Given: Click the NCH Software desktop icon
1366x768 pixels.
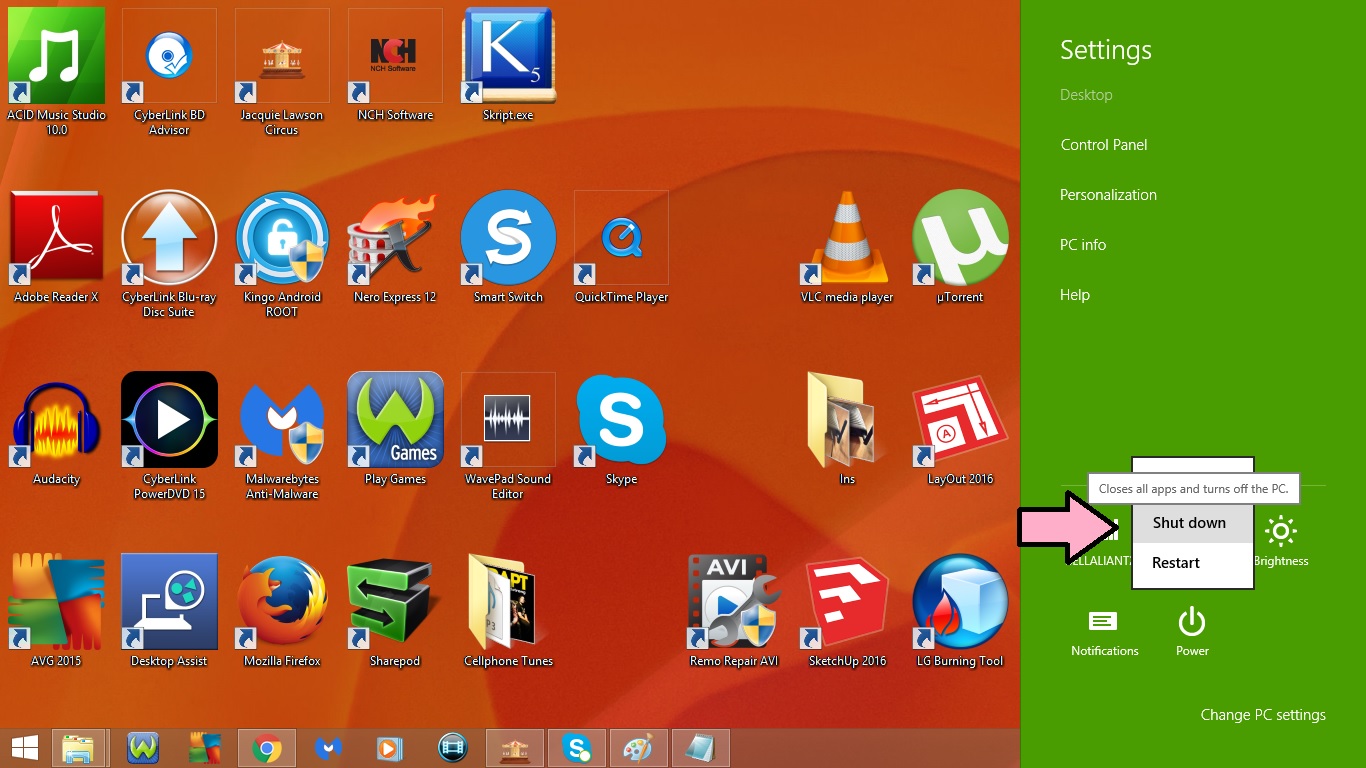Looking at the screenshot, I should pyautogui.click(x=395, y=65).
